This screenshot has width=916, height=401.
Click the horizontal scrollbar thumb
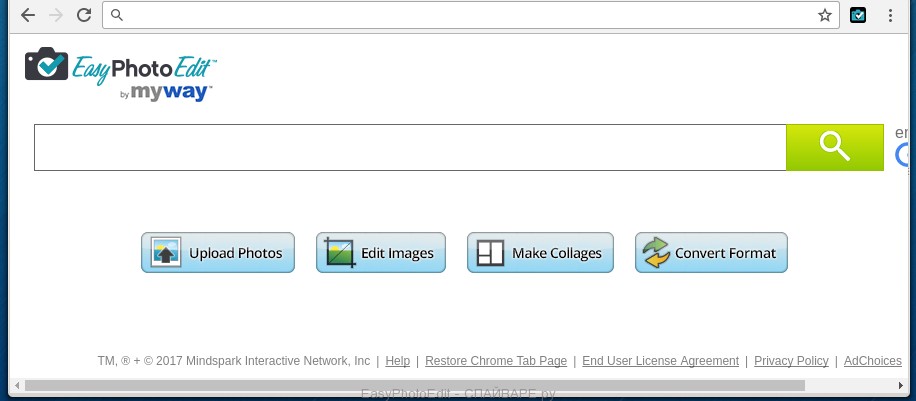coord(414,385)
